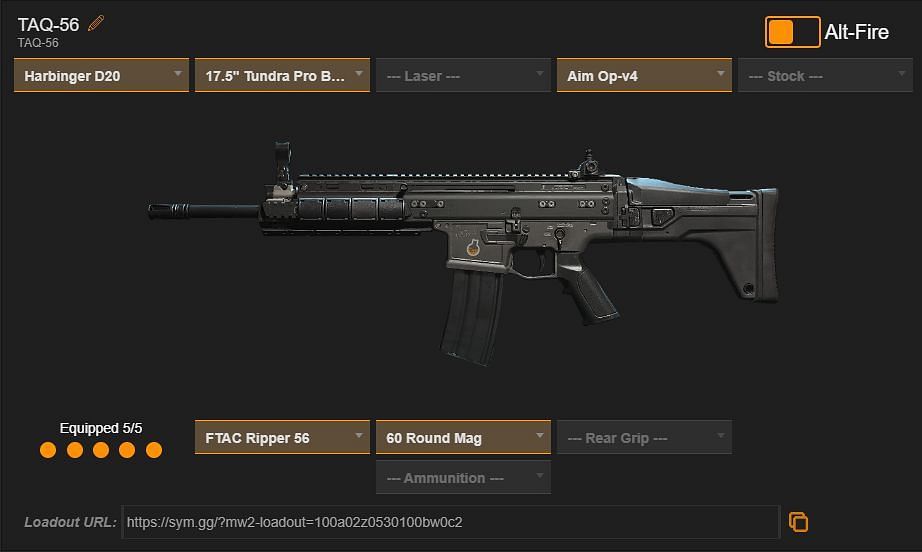Copy the loadout URL with the copy icon
The width and height of the screenshot is (922, 552).
click(798, 522)
